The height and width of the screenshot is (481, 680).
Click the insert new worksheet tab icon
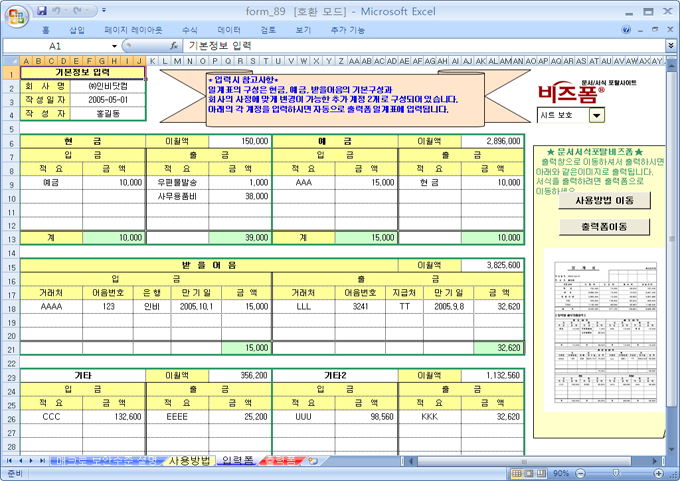(x=312, y=461)
